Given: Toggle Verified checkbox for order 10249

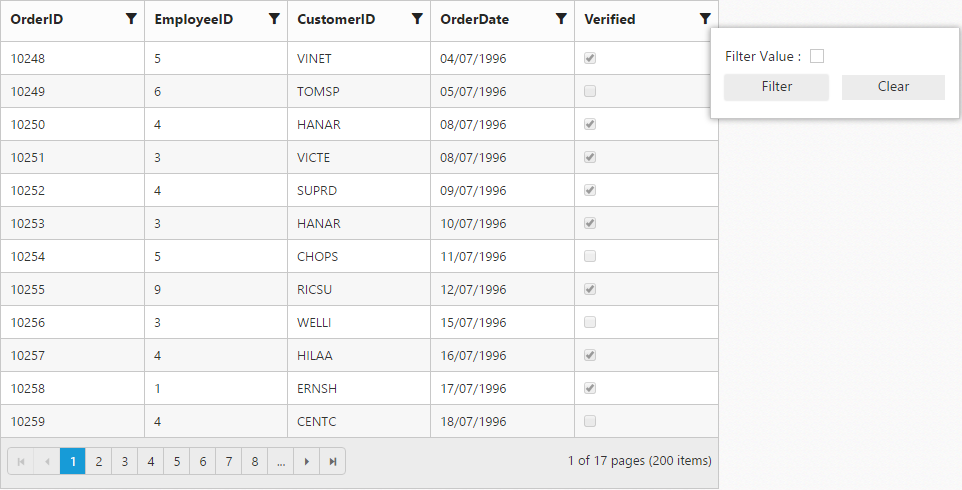Looking at the screenshot, I should point(590,92).
